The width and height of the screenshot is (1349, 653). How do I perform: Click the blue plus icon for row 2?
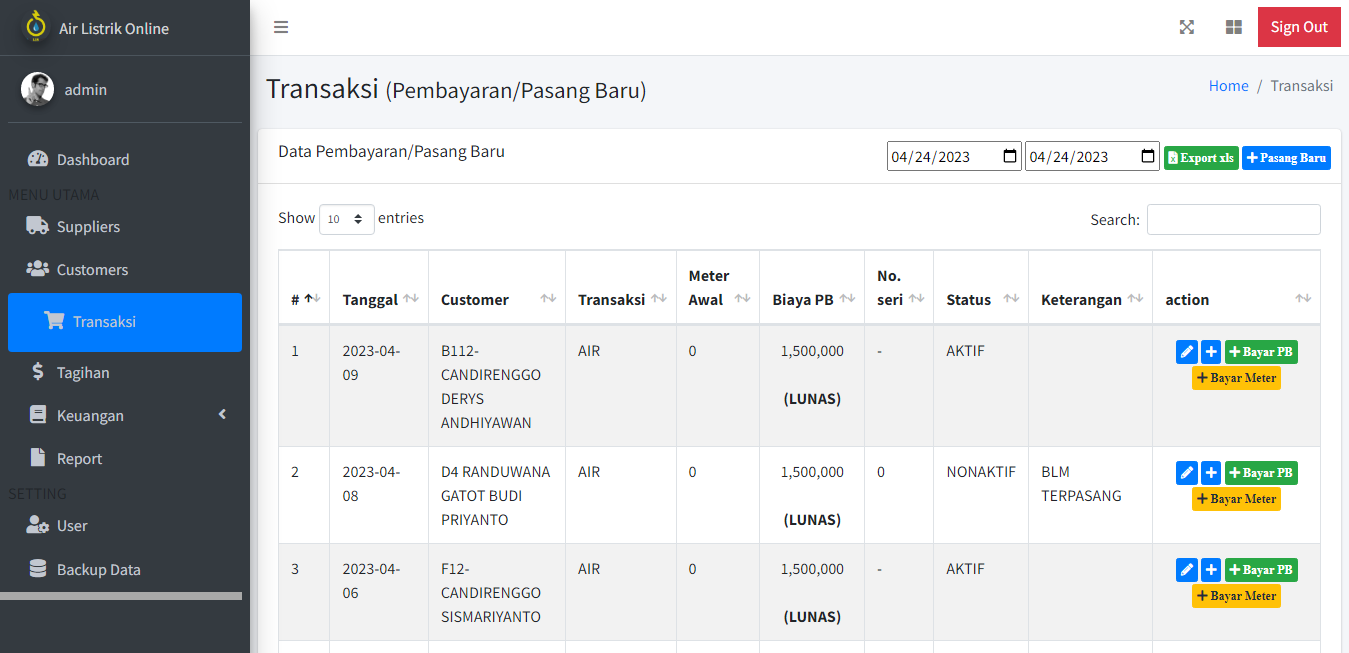point(1210,473)
